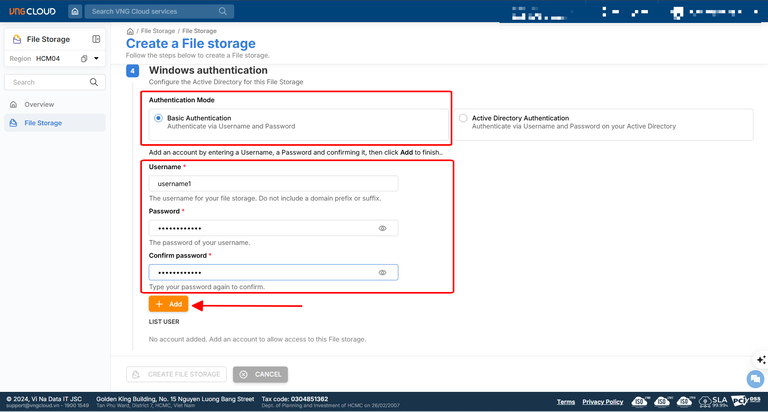Reveal the Confirm password field with eye icon
The height and width of the screenshot is (412, 768).
click(382, 273)
